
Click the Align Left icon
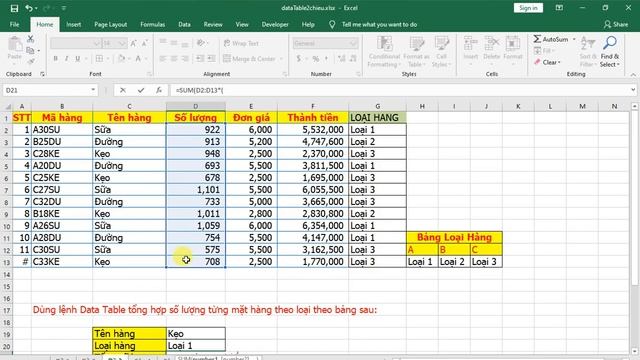click(162, 59)
